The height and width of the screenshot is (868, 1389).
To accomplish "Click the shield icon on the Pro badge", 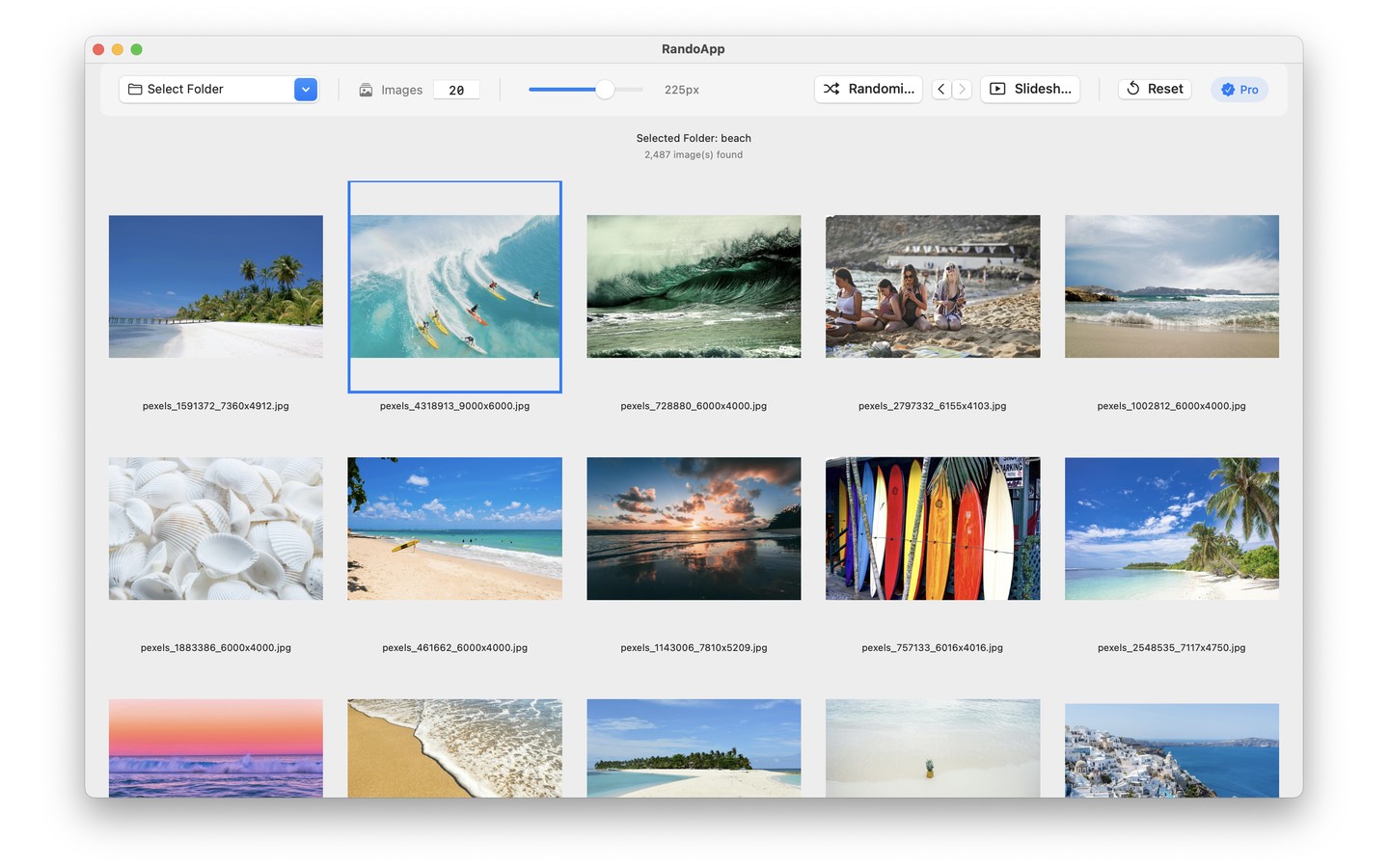I will pyautogui.click(x=1226, y=89).
